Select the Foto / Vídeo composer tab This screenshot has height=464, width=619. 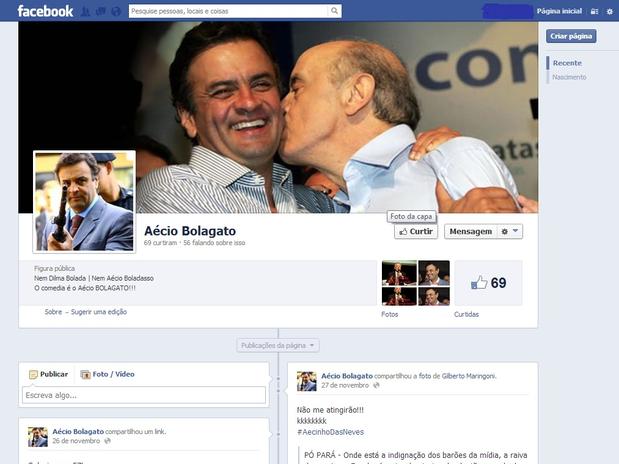coord(107,374)
